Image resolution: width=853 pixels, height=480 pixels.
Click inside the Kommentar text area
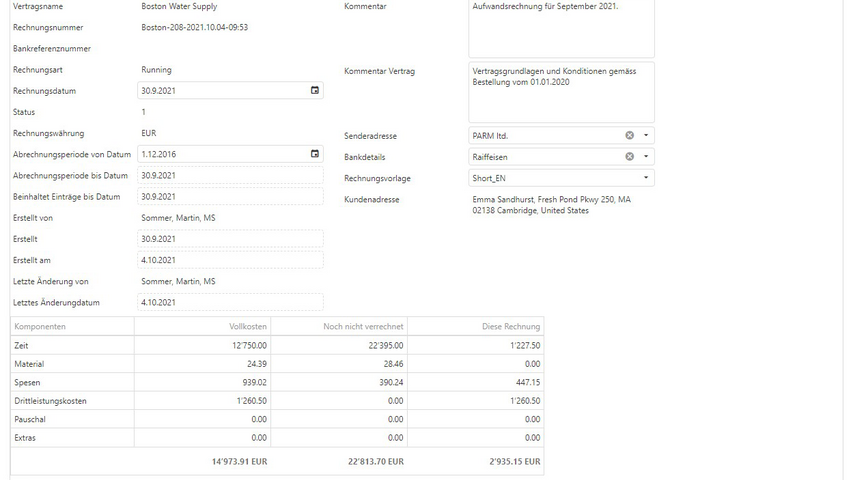point(560,30)
